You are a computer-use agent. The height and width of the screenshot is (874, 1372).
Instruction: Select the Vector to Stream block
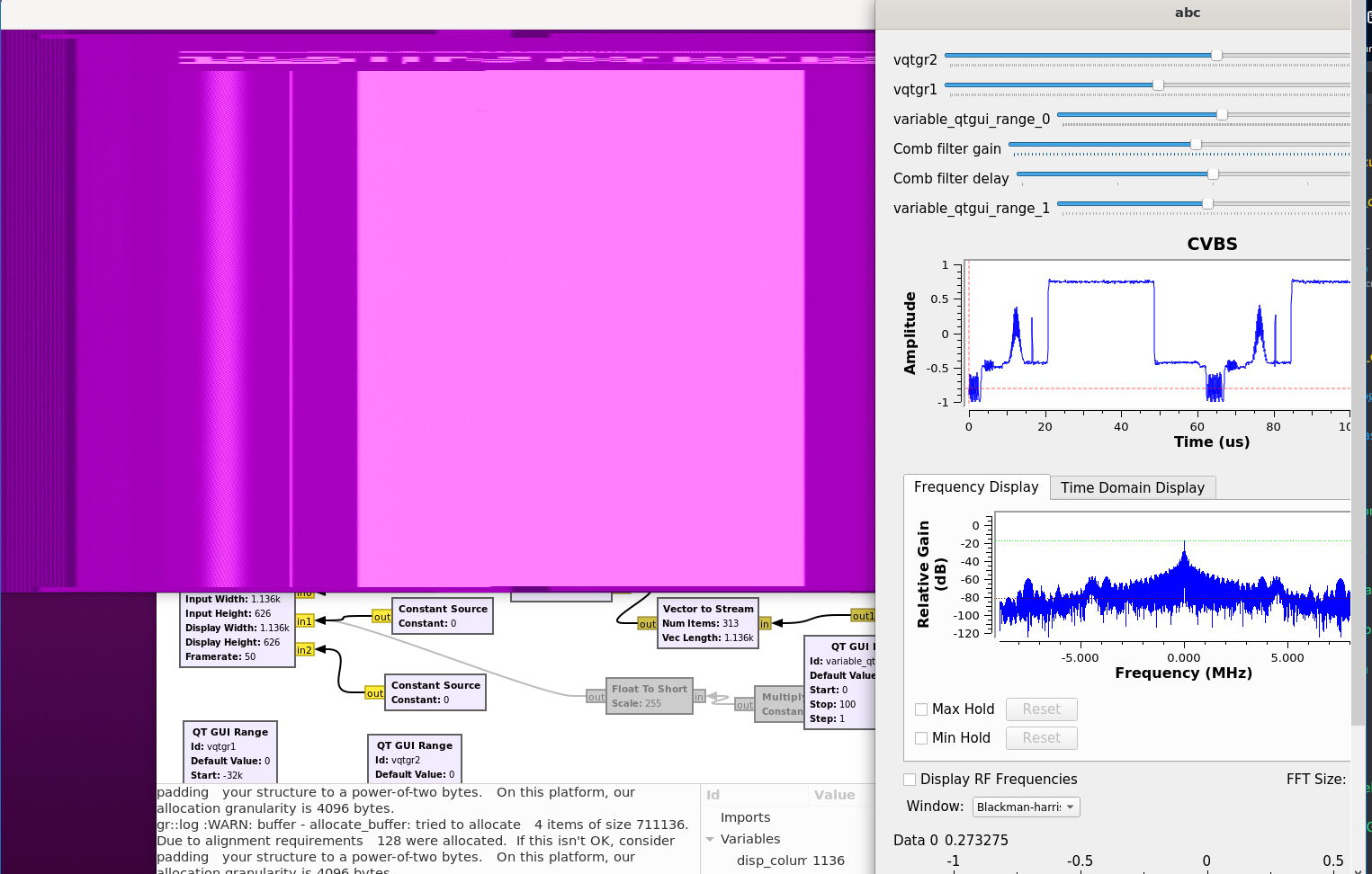coord(708,622)
